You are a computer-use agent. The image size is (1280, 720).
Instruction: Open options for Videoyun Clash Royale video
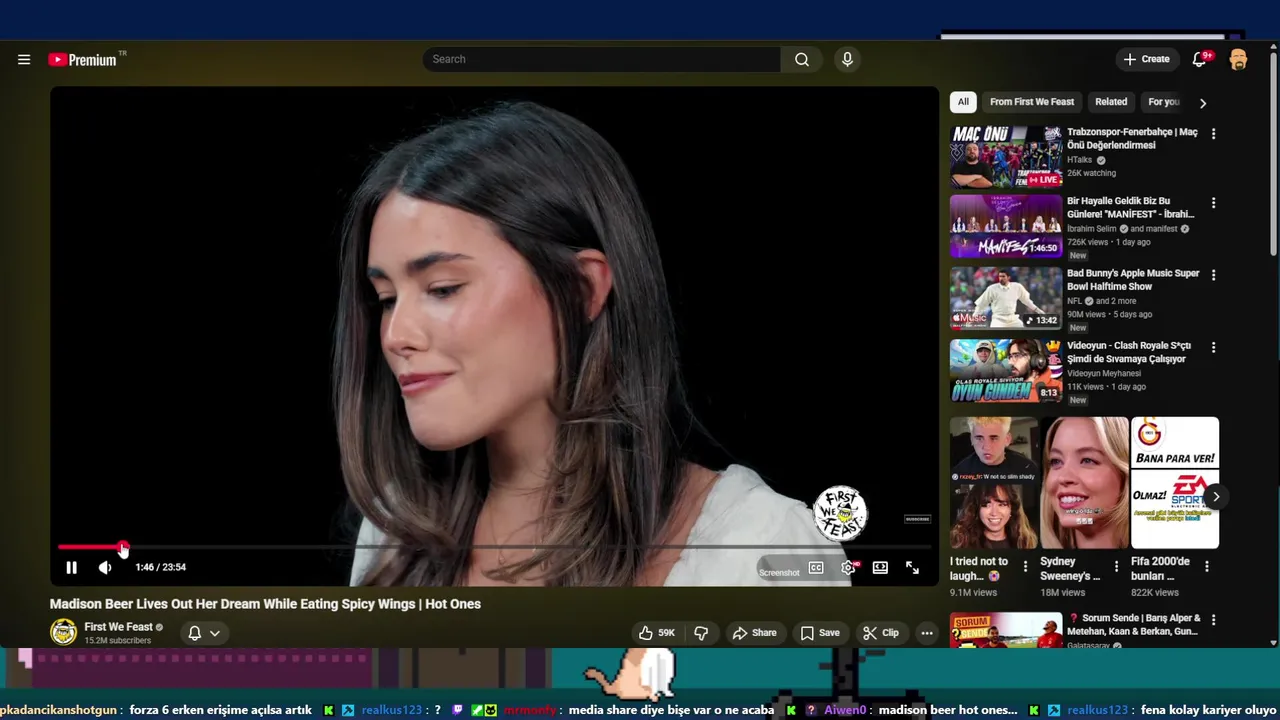tap(1213, 348)
